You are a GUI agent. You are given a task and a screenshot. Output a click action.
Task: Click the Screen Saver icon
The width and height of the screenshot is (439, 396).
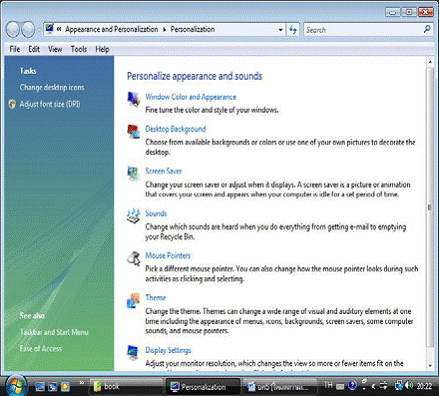coord(133,173)
